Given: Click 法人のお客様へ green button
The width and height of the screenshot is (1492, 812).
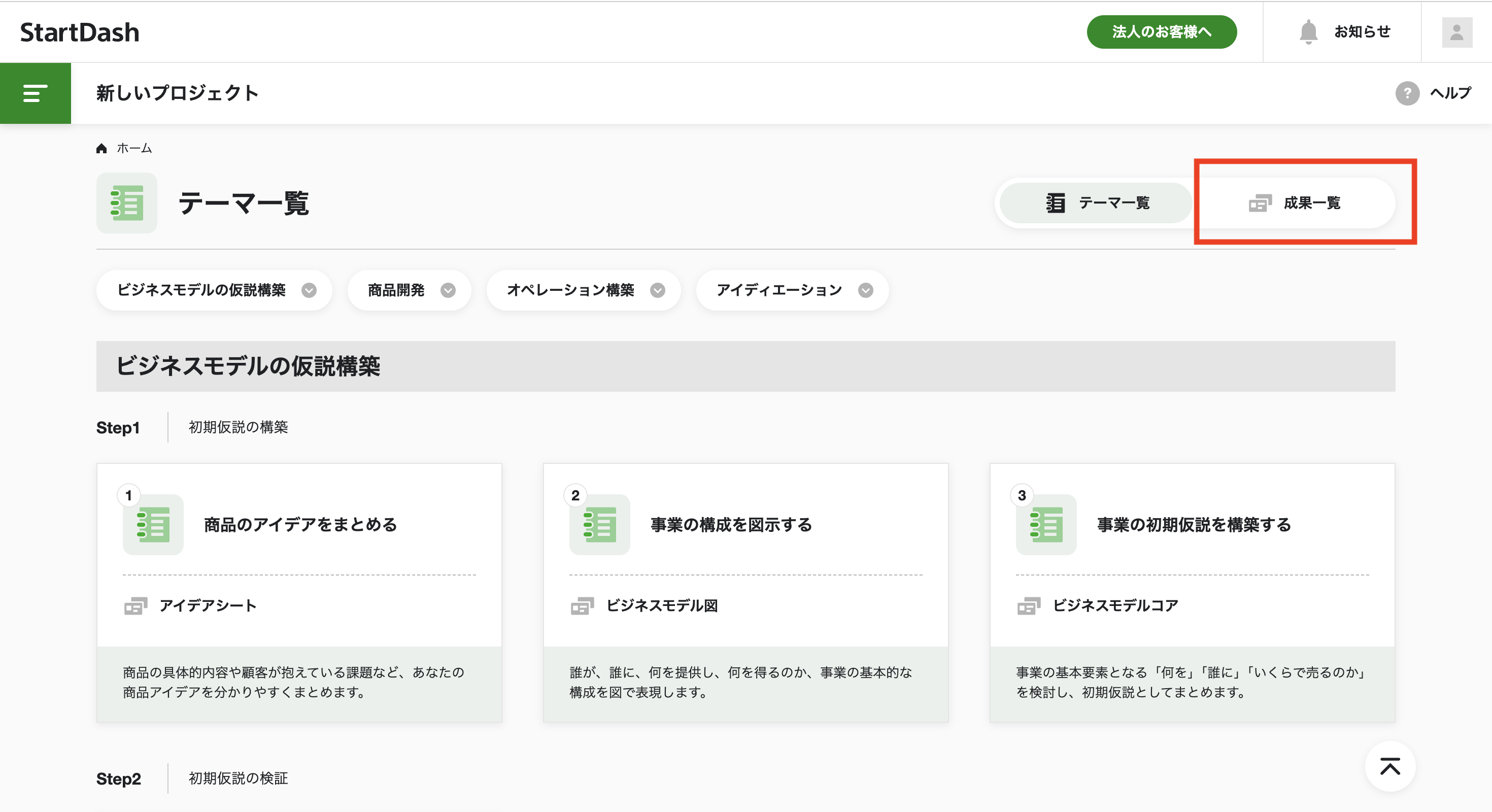Looking at the screenshot, I should click(x=1161, y=32).
